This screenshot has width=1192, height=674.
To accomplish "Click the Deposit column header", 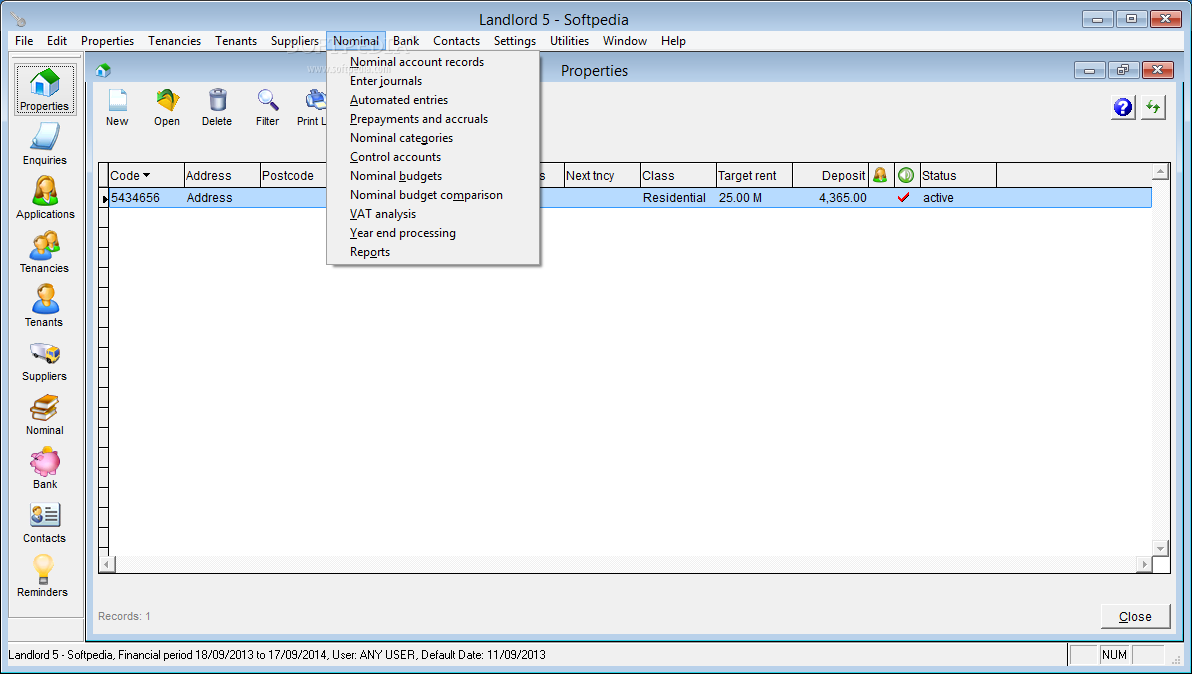I will point(830,176).
